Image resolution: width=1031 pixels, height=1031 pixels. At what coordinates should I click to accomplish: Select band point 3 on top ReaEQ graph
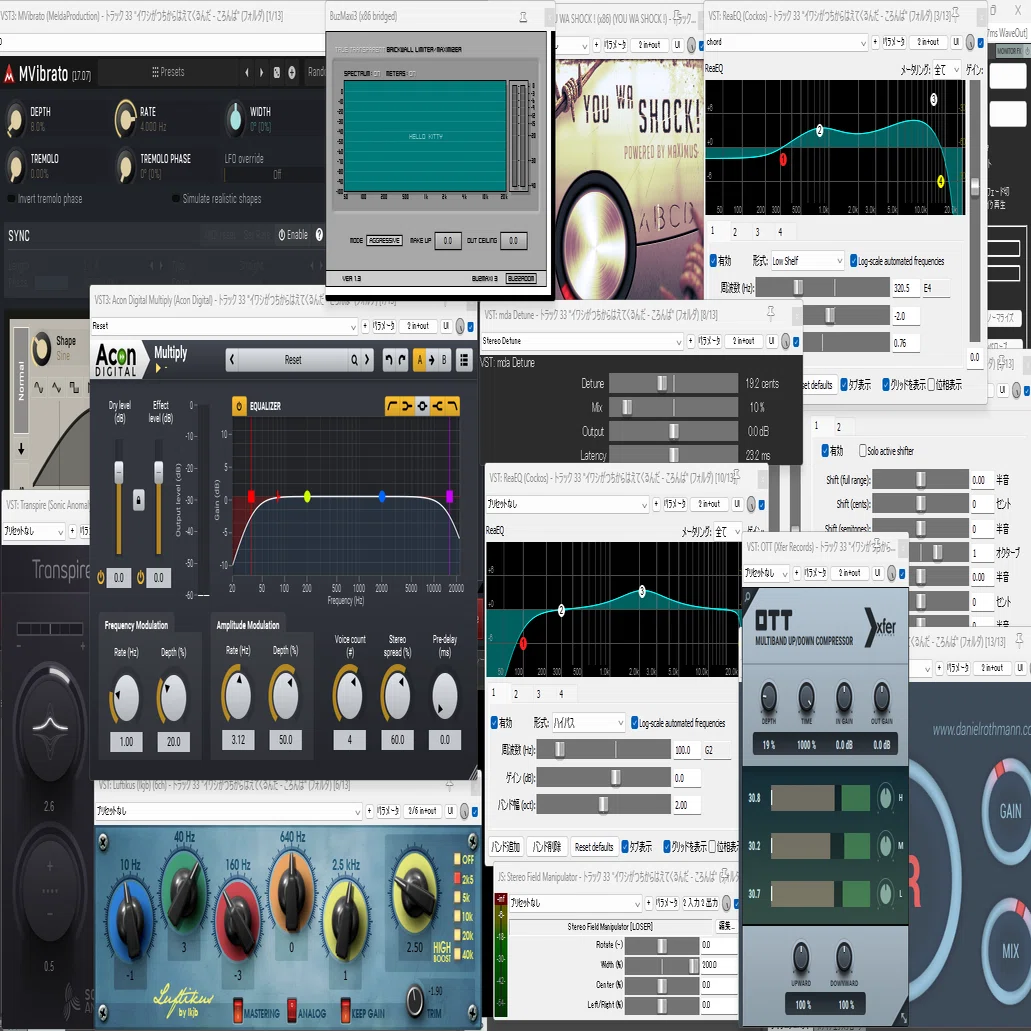pyautogui.click(x=934, y=99)
